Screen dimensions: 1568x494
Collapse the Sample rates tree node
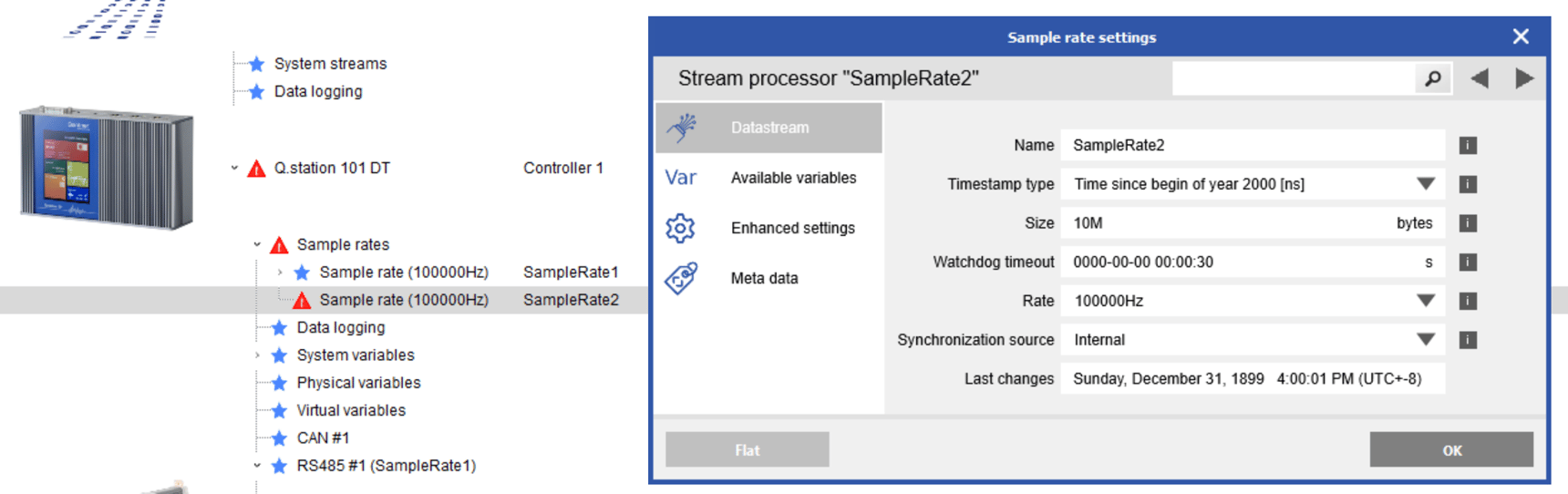pos(257,244)
